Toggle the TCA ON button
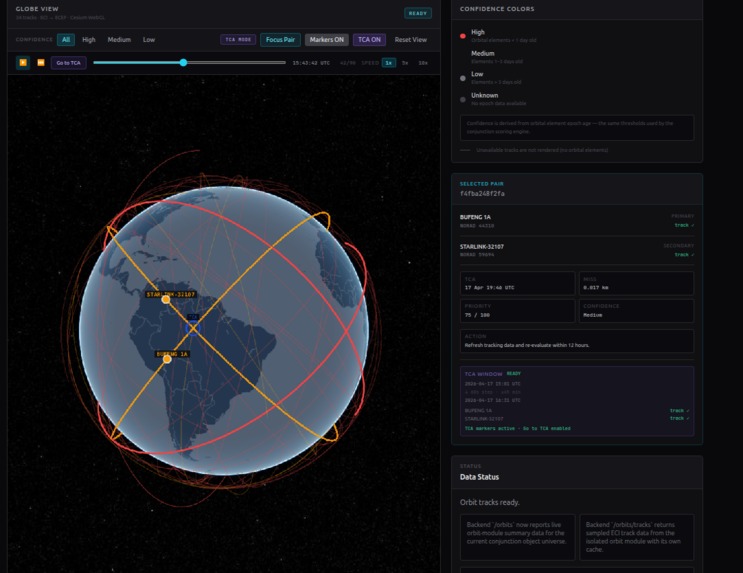743x573 pixels. (x=369, y=40)
